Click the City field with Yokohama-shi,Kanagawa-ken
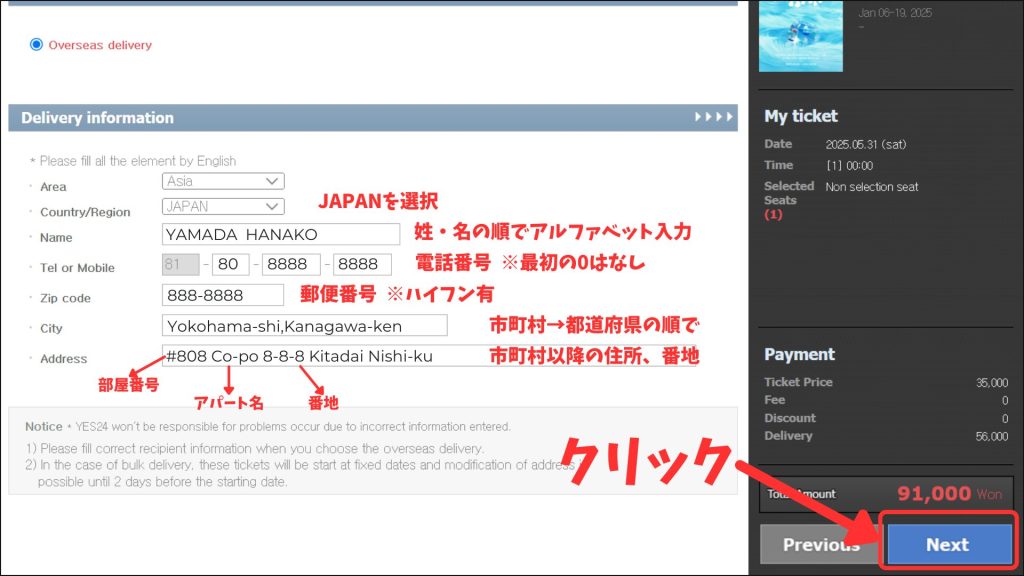Viewport: 1024px width, 576px height. (x=304, y=326)
